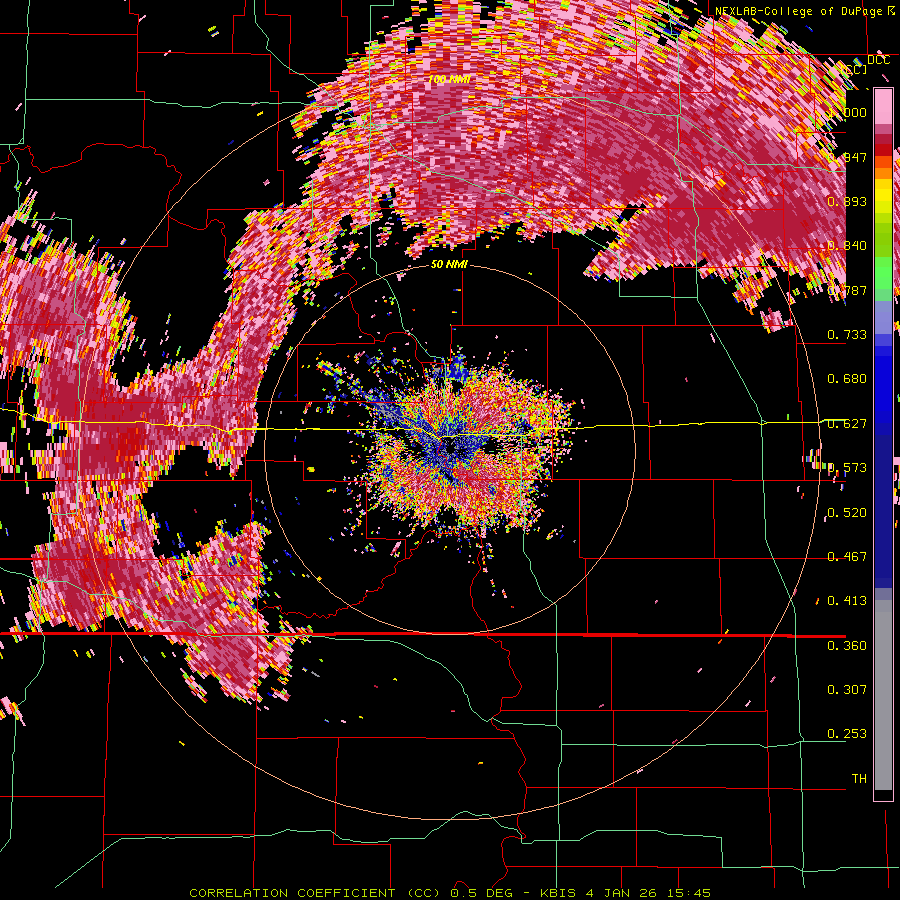Click the 0.5 DEG elevation text
This screenshot has width=900, height=900.
click(482, 893)
